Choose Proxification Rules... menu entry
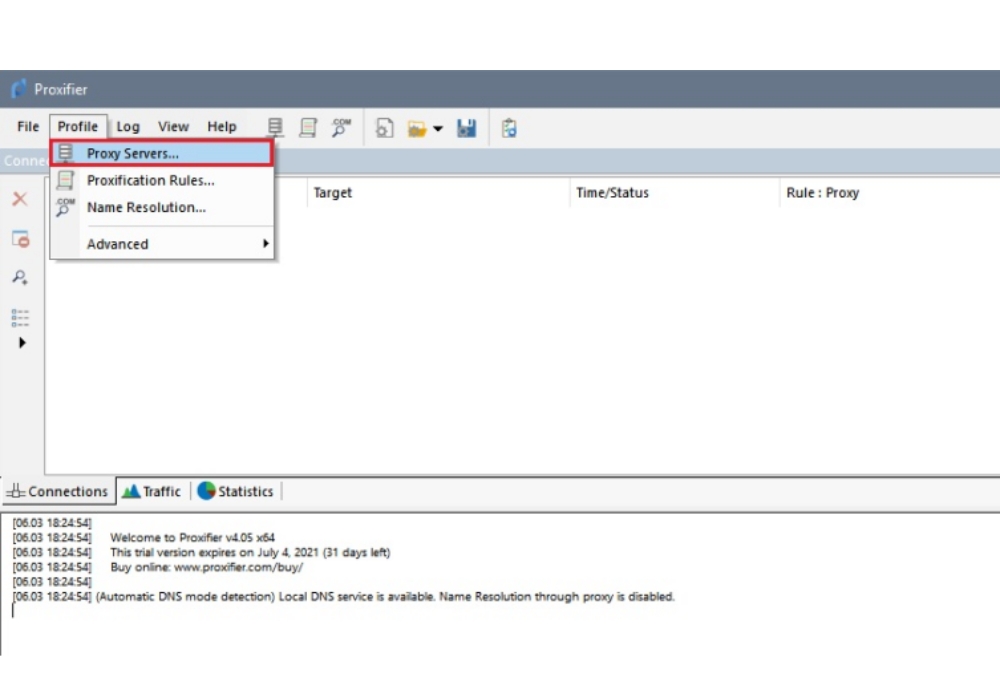Image resolution: width=1000 pixels, height=700 pixels. (162, 180)
